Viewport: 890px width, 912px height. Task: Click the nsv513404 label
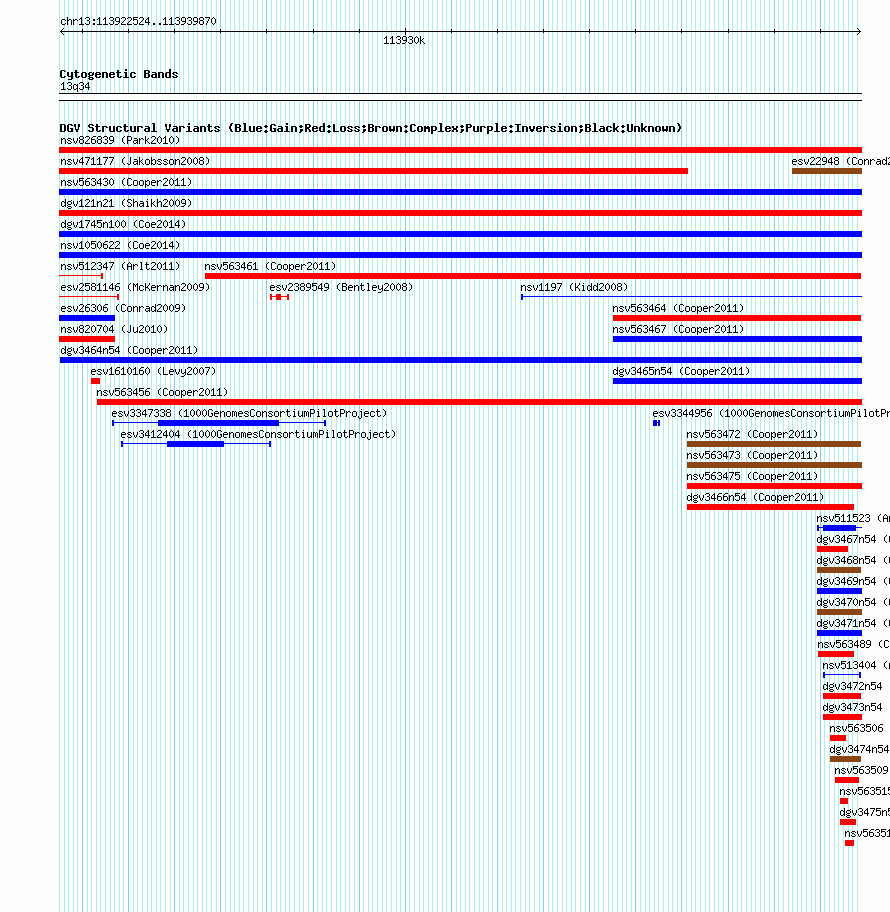pos(856,664)
